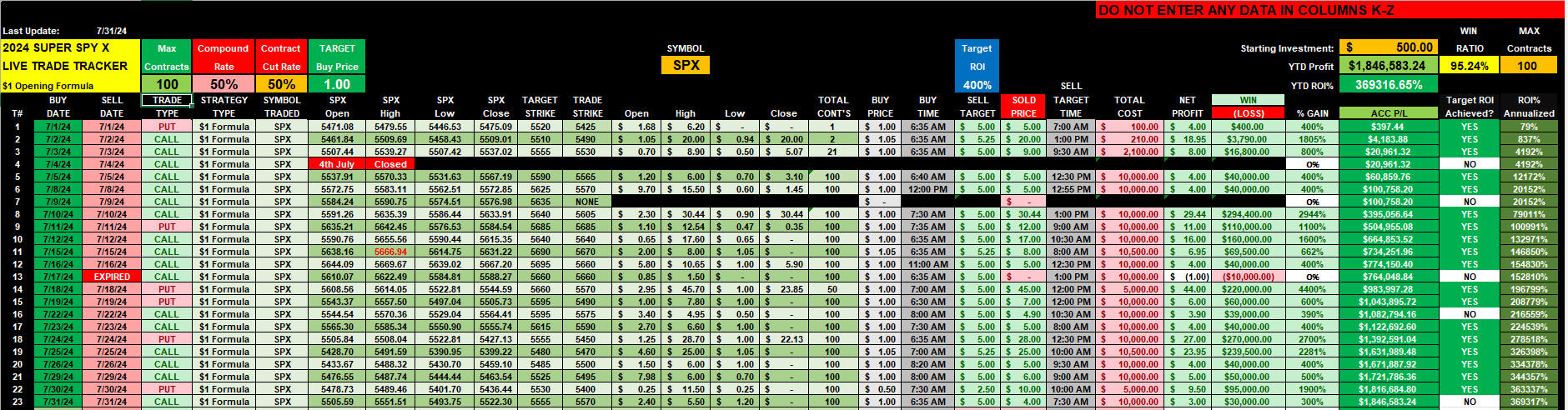This screenshot has width=1568, height=410.
Task: Select SPX Close value 5399.22
Action: tap(495, 352)
